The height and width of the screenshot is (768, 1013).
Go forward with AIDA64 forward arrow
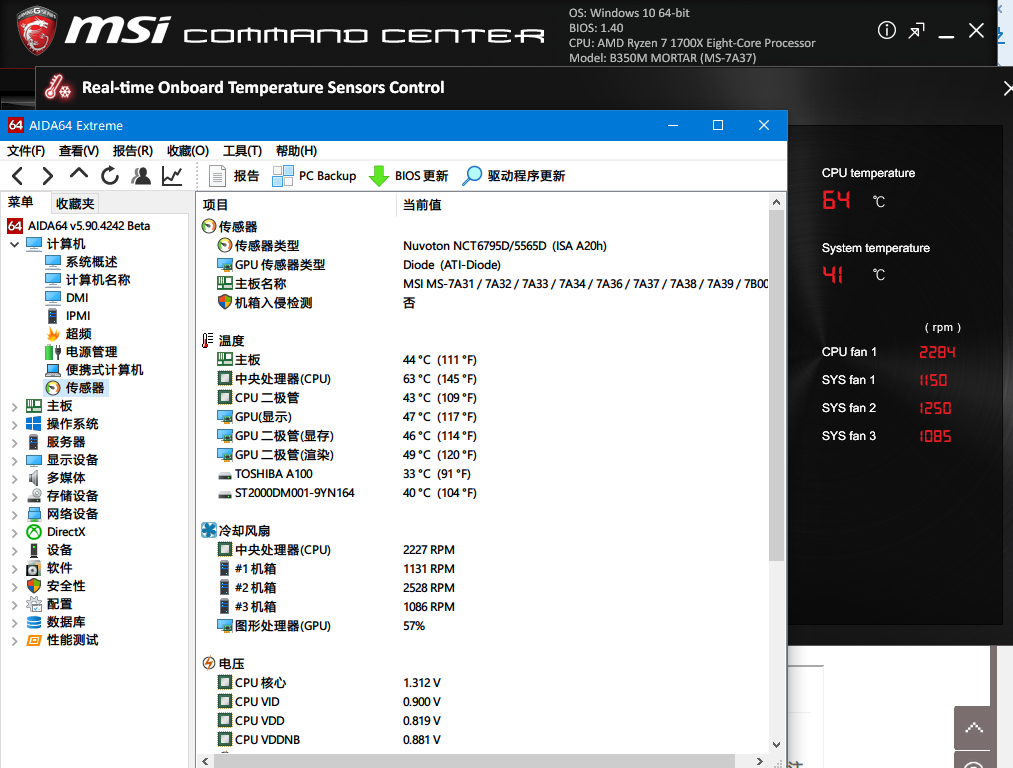pyautogui.click(x=48, y=176)
